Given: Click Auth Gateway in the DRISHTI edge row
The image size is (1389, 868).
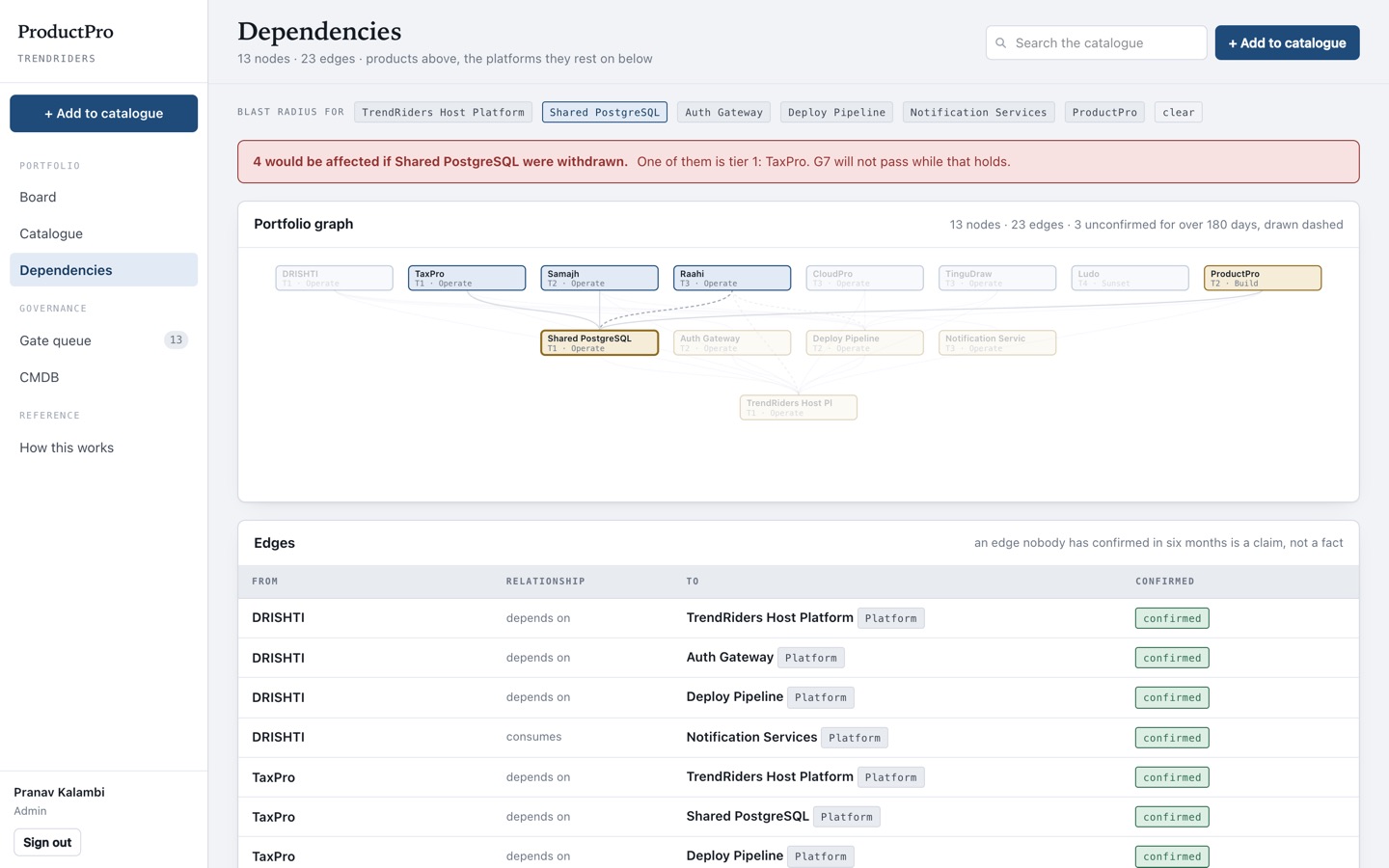Looking at the screenshot, I should (x=730, y=657).
